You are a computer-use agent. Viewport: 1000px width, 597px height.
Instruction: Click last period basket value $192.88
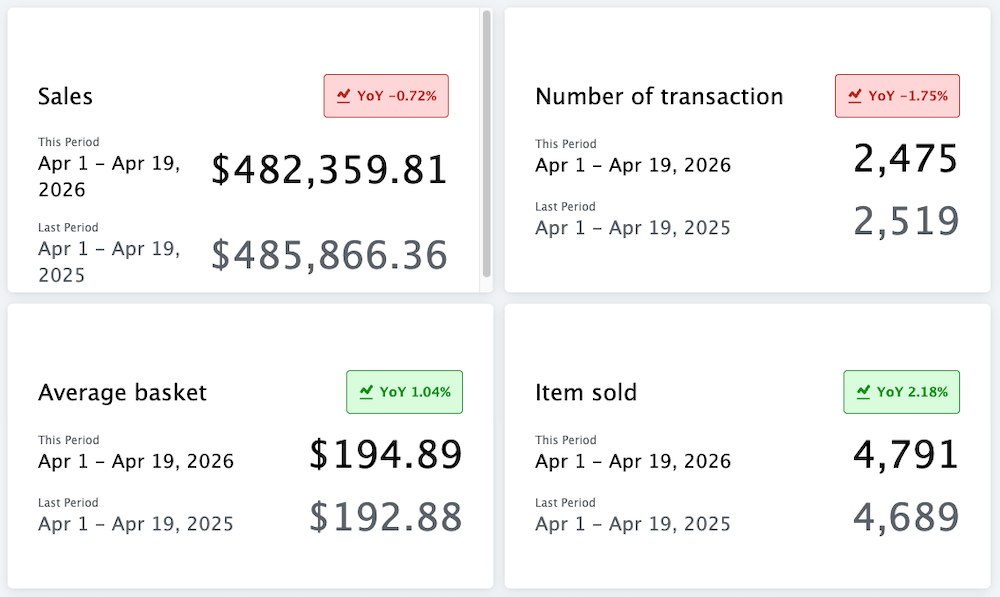(385, 517)
